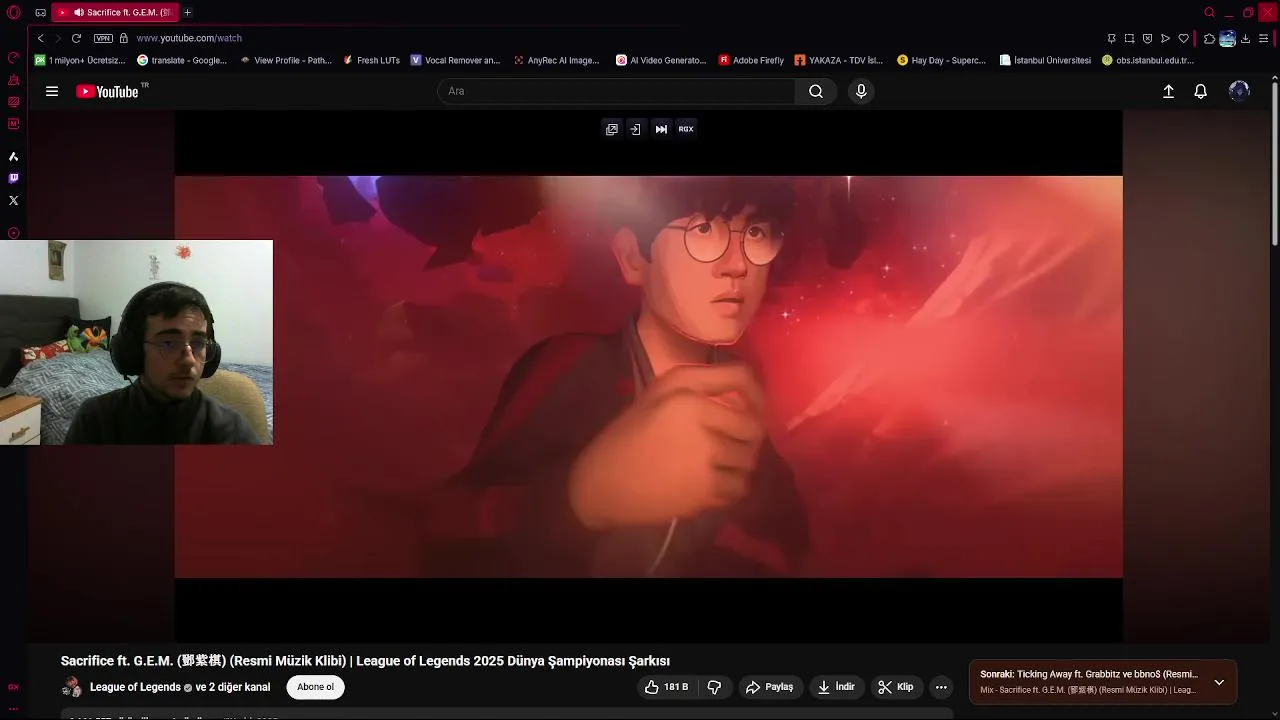Subscribe with 'Abone ol' button
This screenshot has width=1280, height=720.
click(315, 687)
